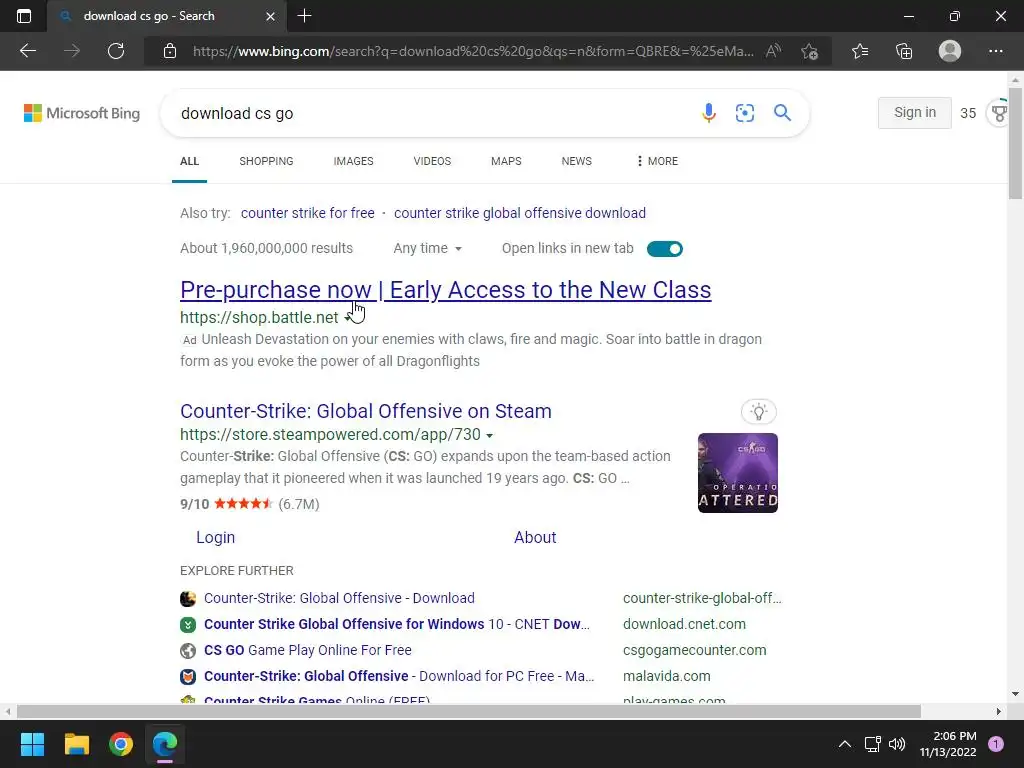Try 'counter strike for free' suggestion
The height and width of the screenshot is (768, 1024).
pos(308,213)
